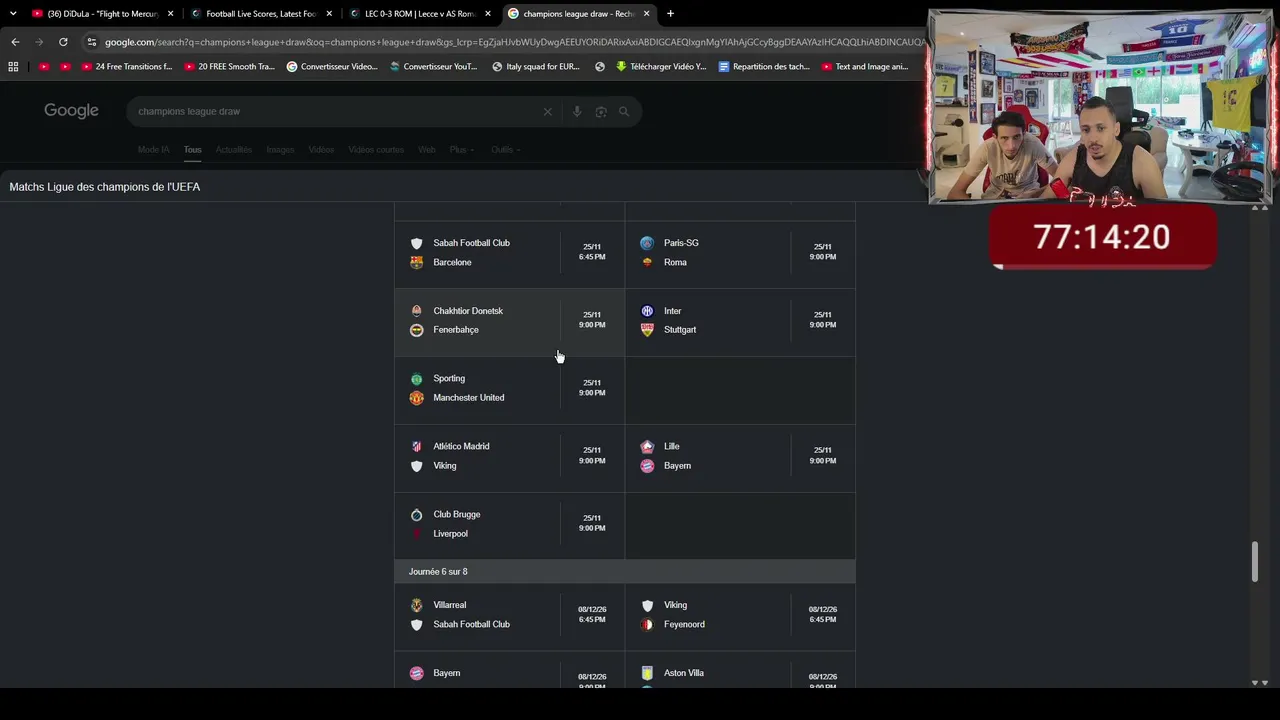Start voice search with the microphone
Image resolution: width=1280 pixels, height=720 pixels.
pos(577,112)
